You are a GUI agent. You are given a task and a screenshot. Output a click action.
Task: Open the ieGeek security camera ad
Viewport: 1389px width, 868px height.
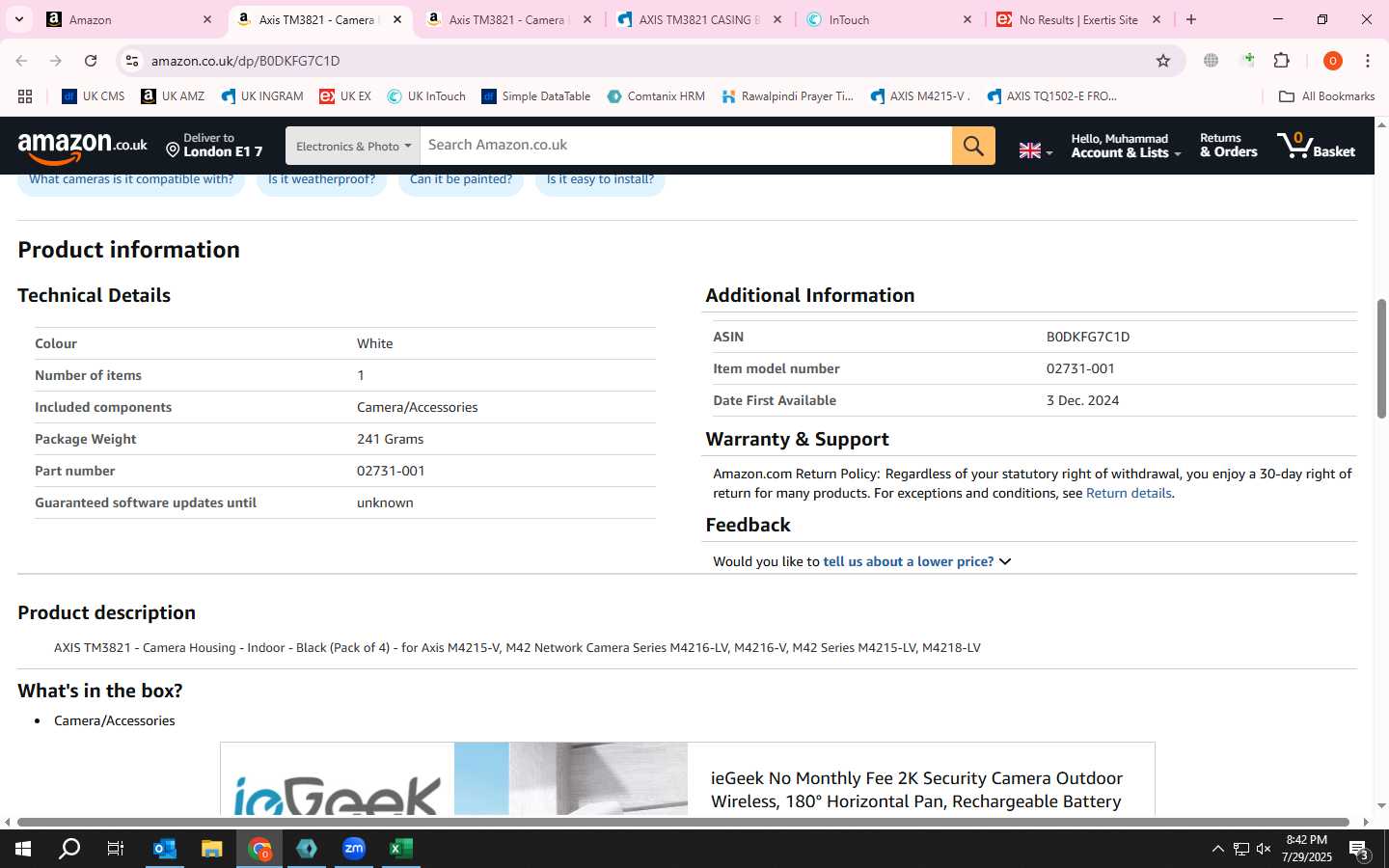(687, 778)
